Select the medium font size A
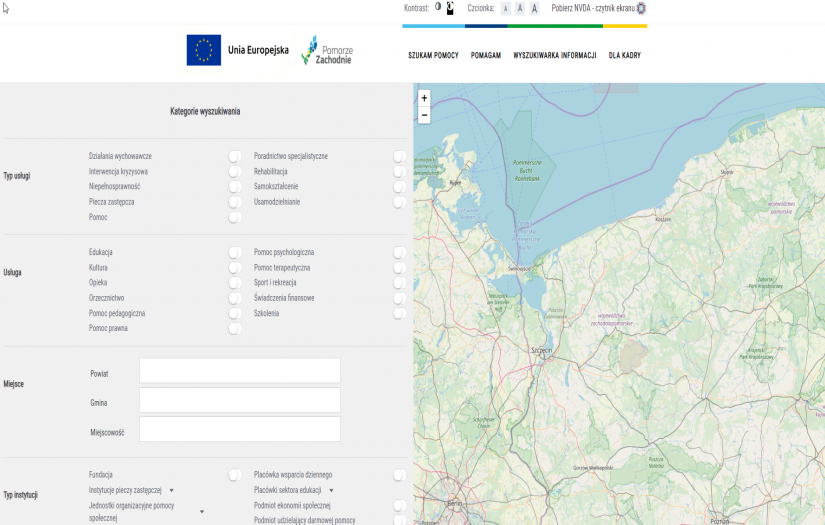 point(520,8)
